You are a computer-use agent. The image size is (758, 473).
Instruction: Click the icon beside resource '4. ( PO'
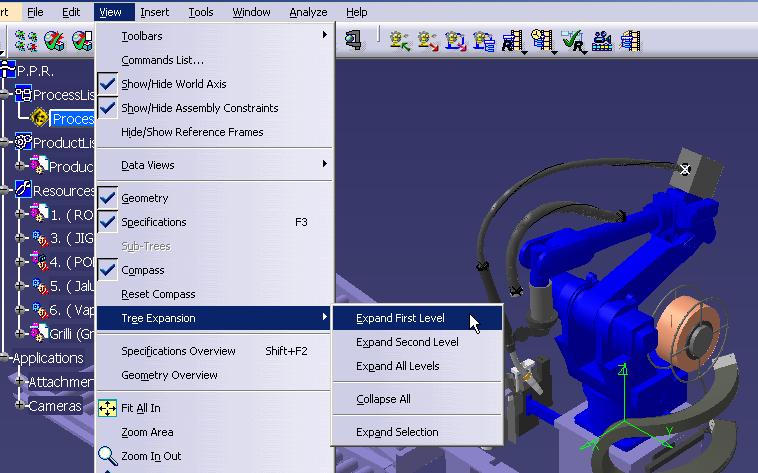[39, 261]
